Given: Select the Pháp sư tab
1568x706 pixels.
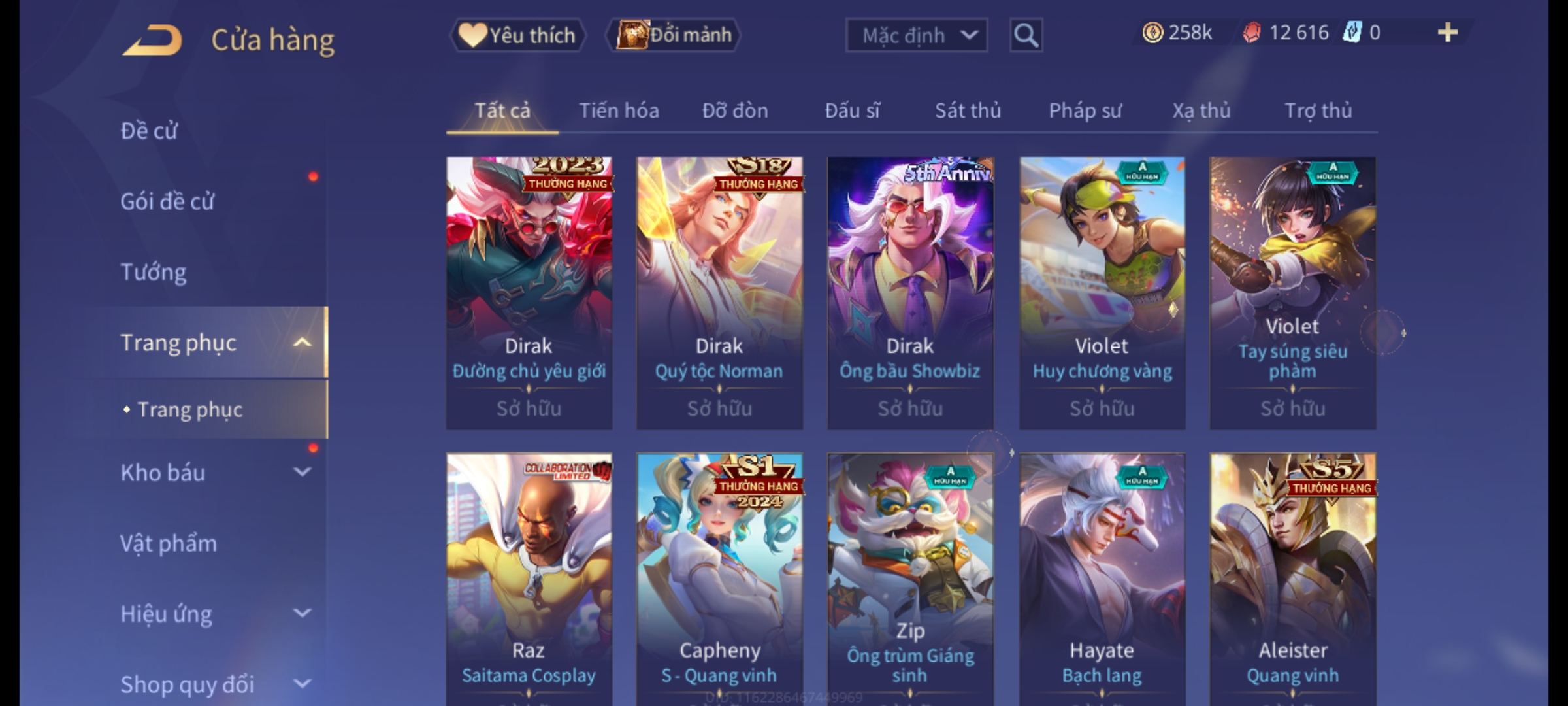Looking at the screenshot, I should (1085, 110).
